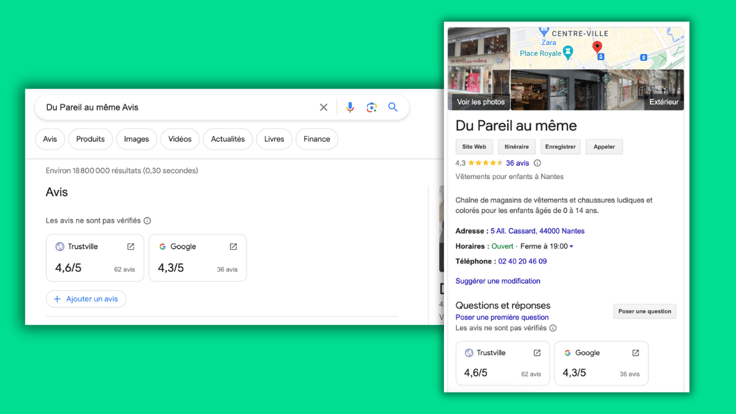Image resolution: width=736 pixels, height=414 pixels.
Task: Click the info icon beside unverified notice in the business panel
Action: (x=553, y=328)
